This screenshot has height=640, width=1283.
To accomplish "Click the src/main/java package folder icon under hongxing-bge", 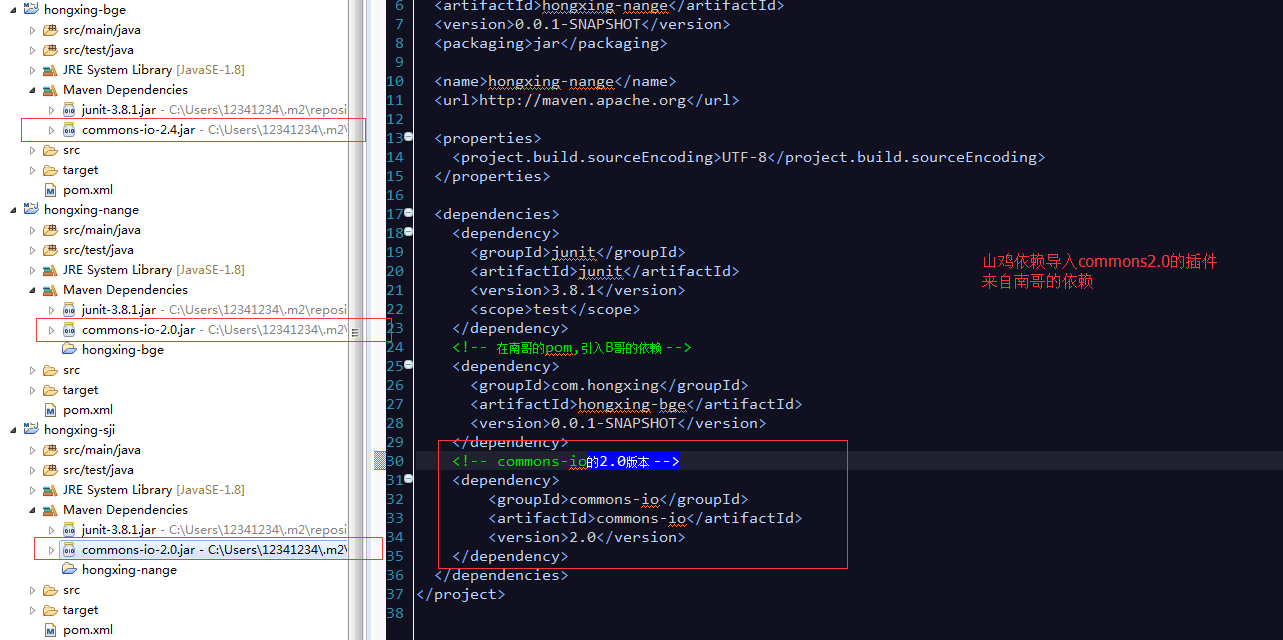I will [50, 30].
